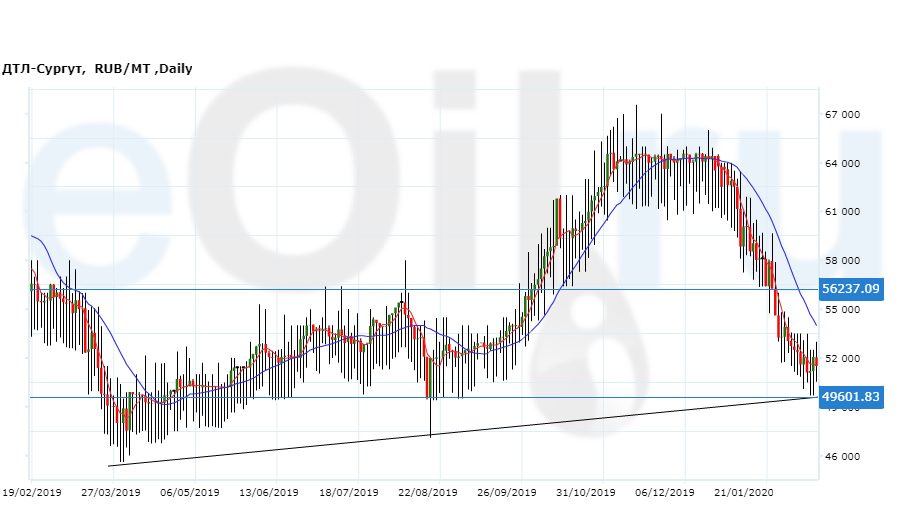Click the ДТЛ-Сургут chart title
Screen dimensions: 909x509
[x=97, y=69]
